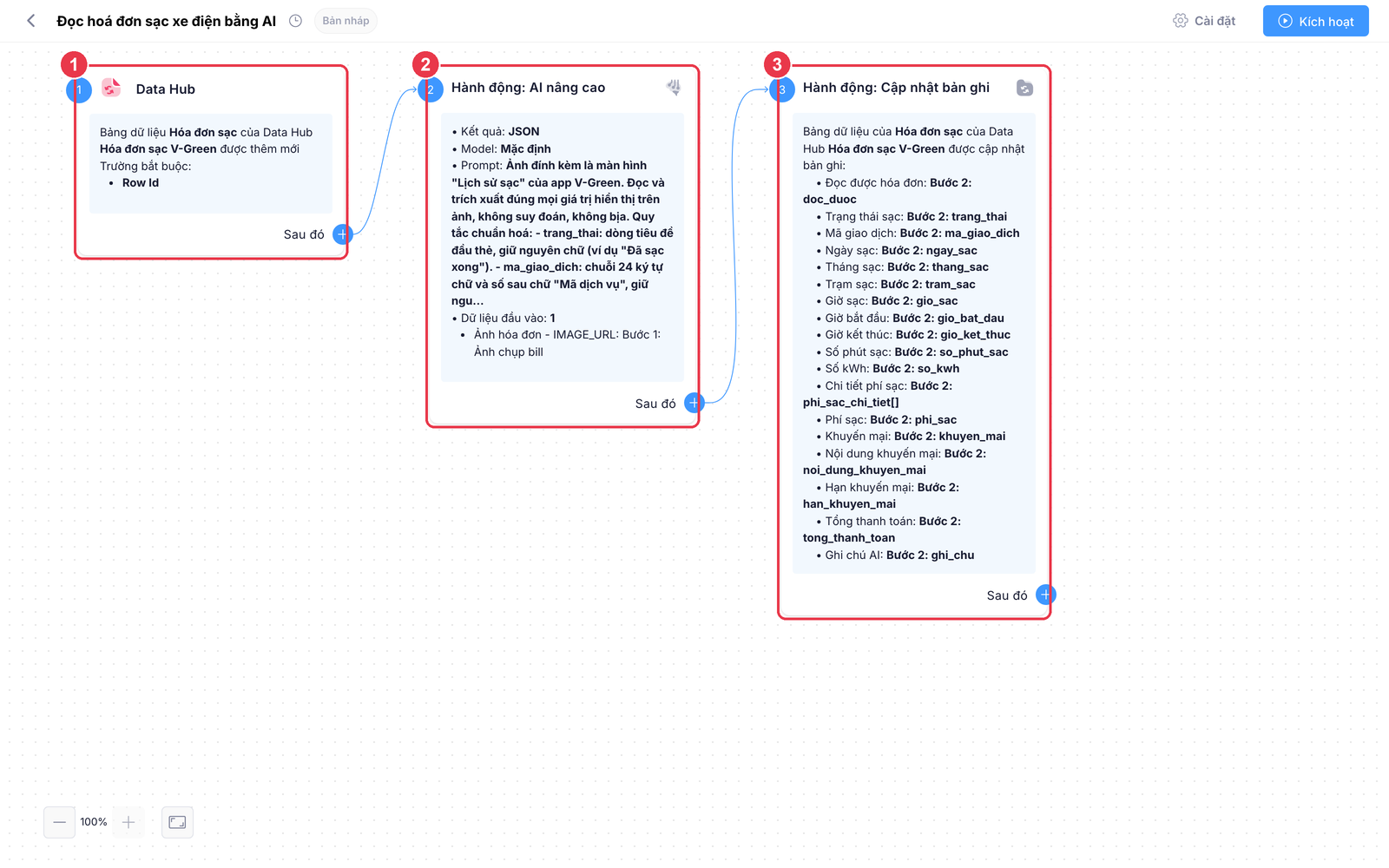Click the Ngày sạc mapping row
This screenshot has width=1389, height=868.
point(897,250)
